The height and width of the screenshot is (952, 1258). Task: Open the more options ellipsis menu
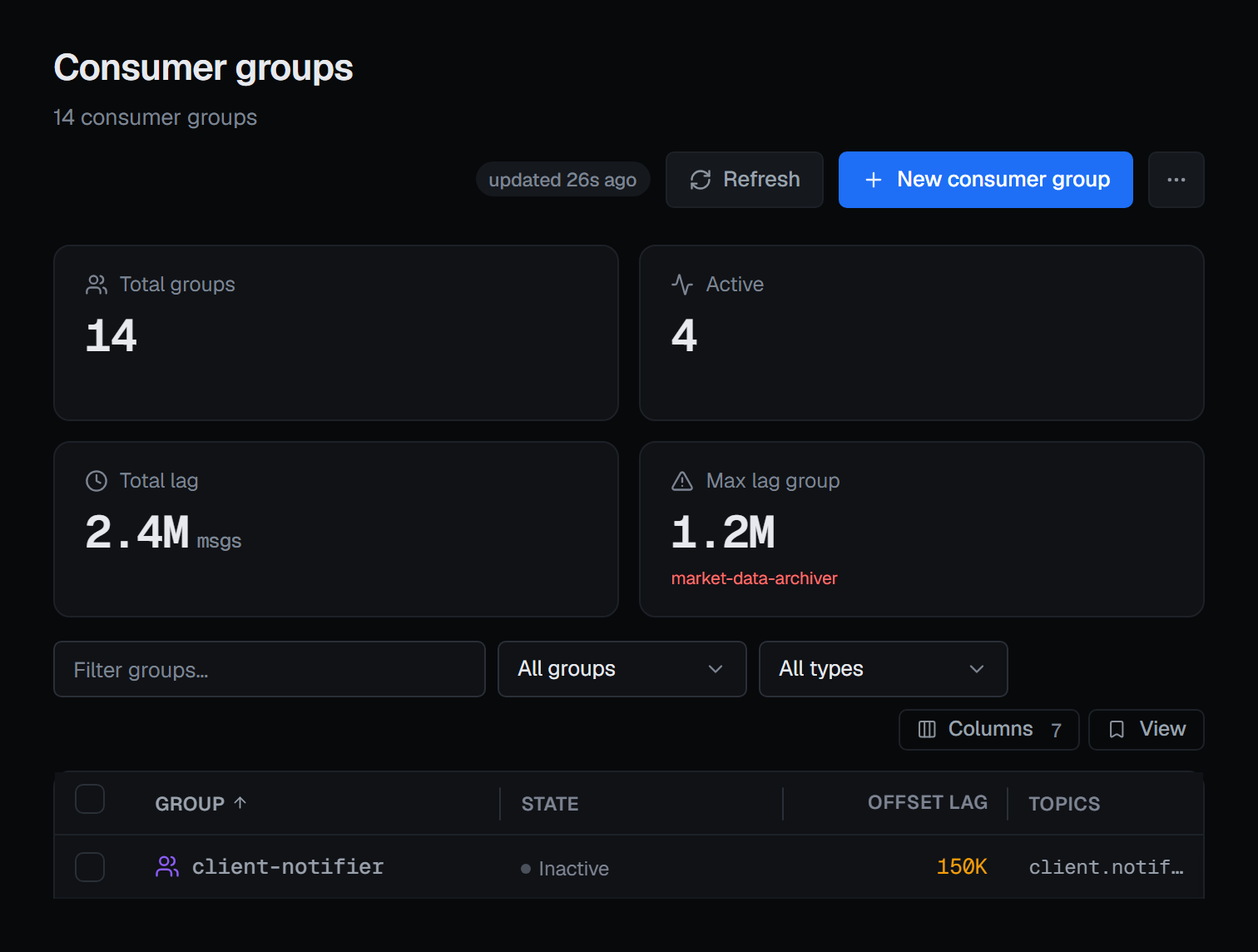tap(1176, 180)
